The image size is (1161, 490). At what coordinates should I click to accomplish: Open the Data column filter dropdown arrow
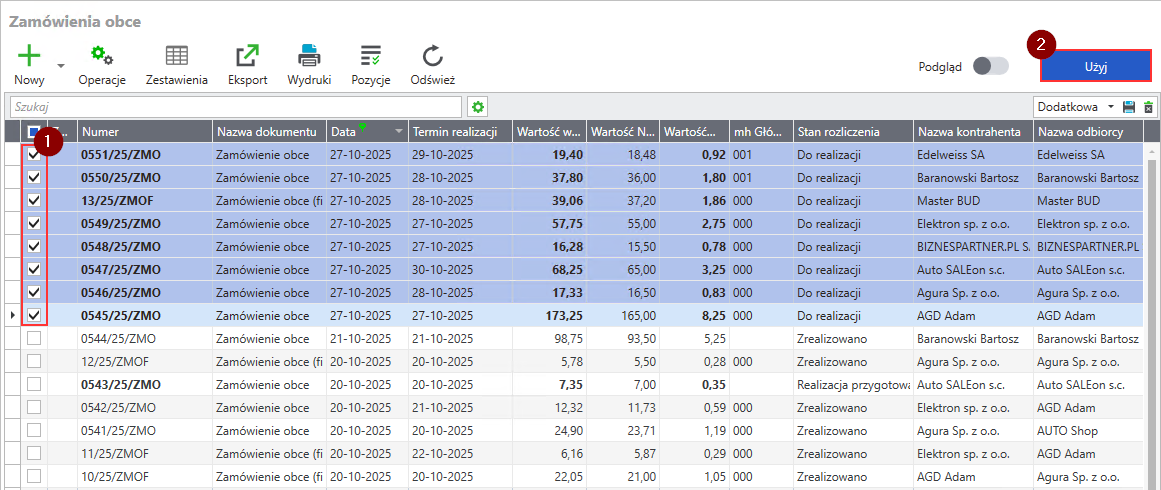pos(399,132)
